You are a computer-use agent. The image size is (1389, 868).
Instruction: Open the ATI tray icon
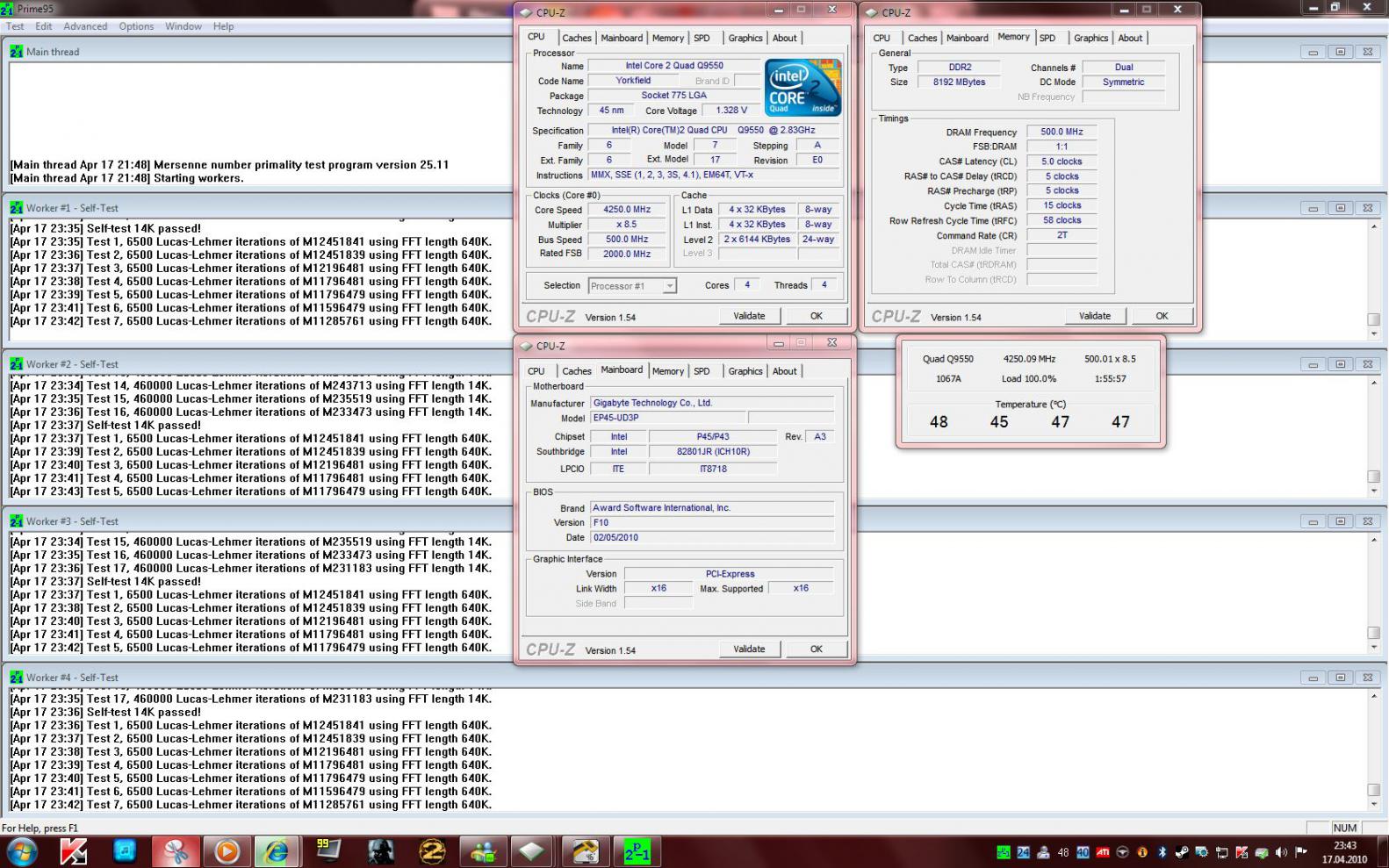[1103, 852]
